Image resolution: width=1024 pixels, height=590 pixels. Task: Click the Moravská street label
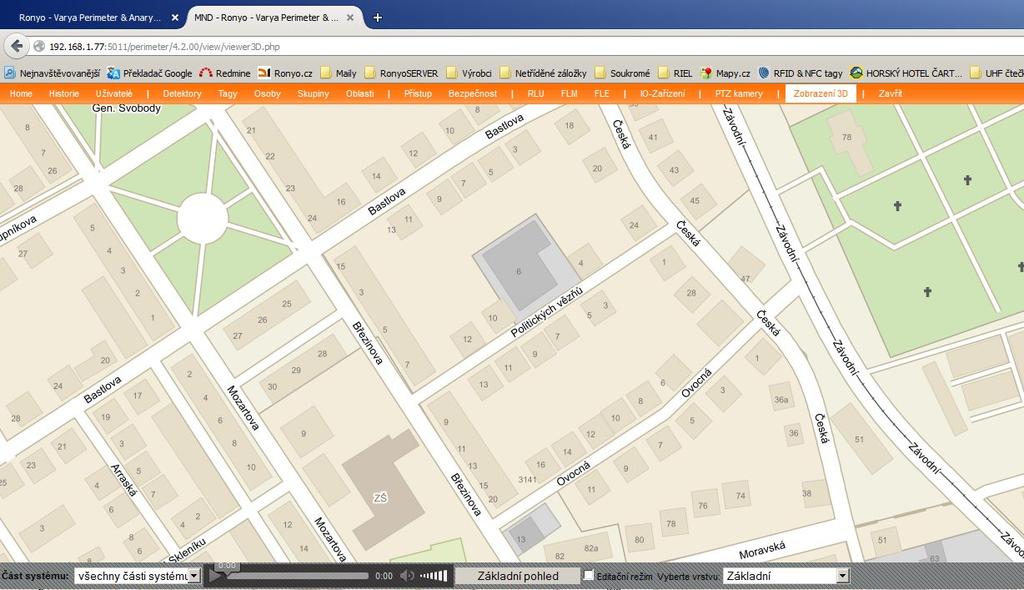click(762, 549)
